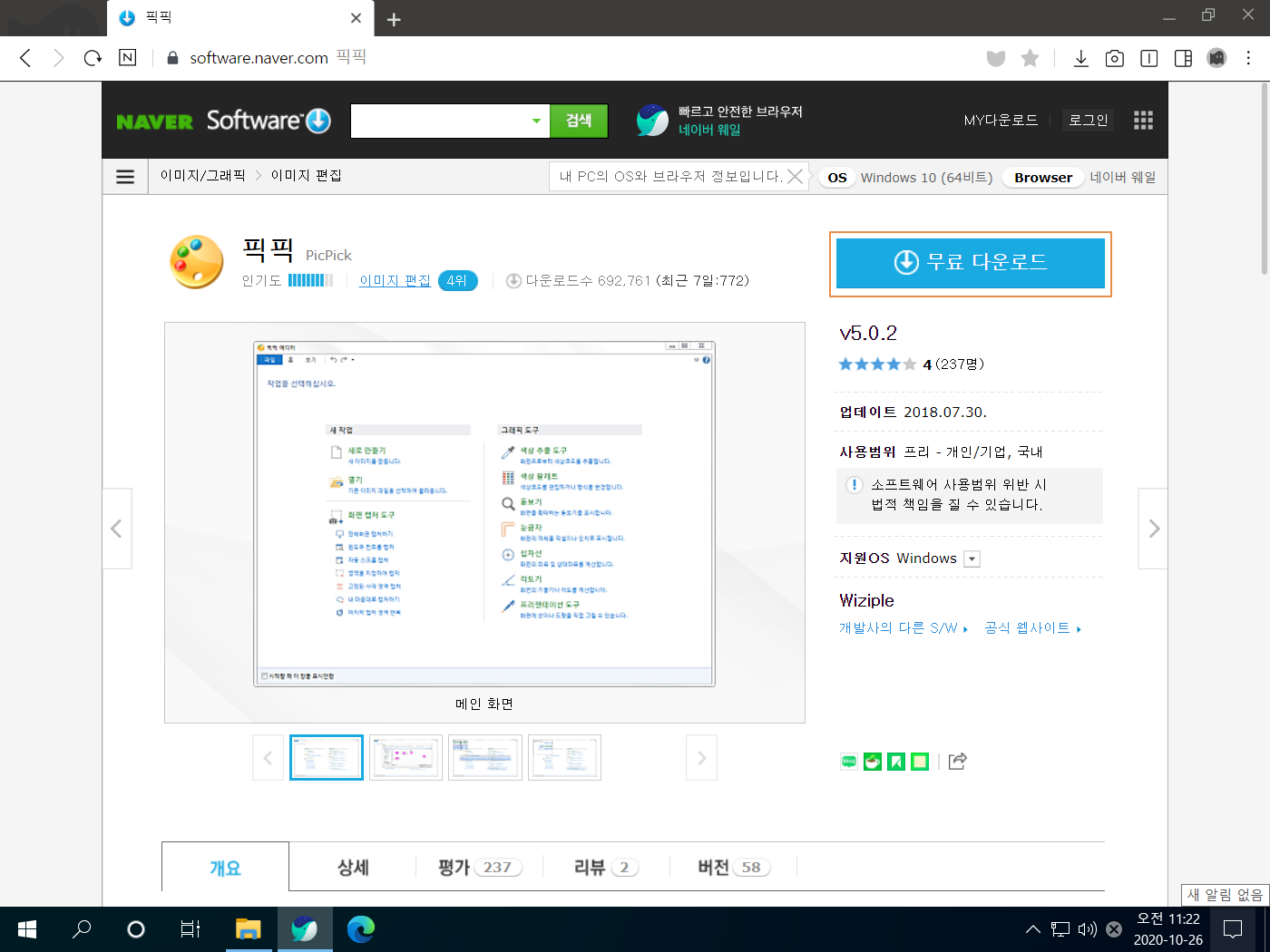Open 개발사의 다른 S/W link
The height and width of the screenshot is (952, 1270).
click(904, 627)
